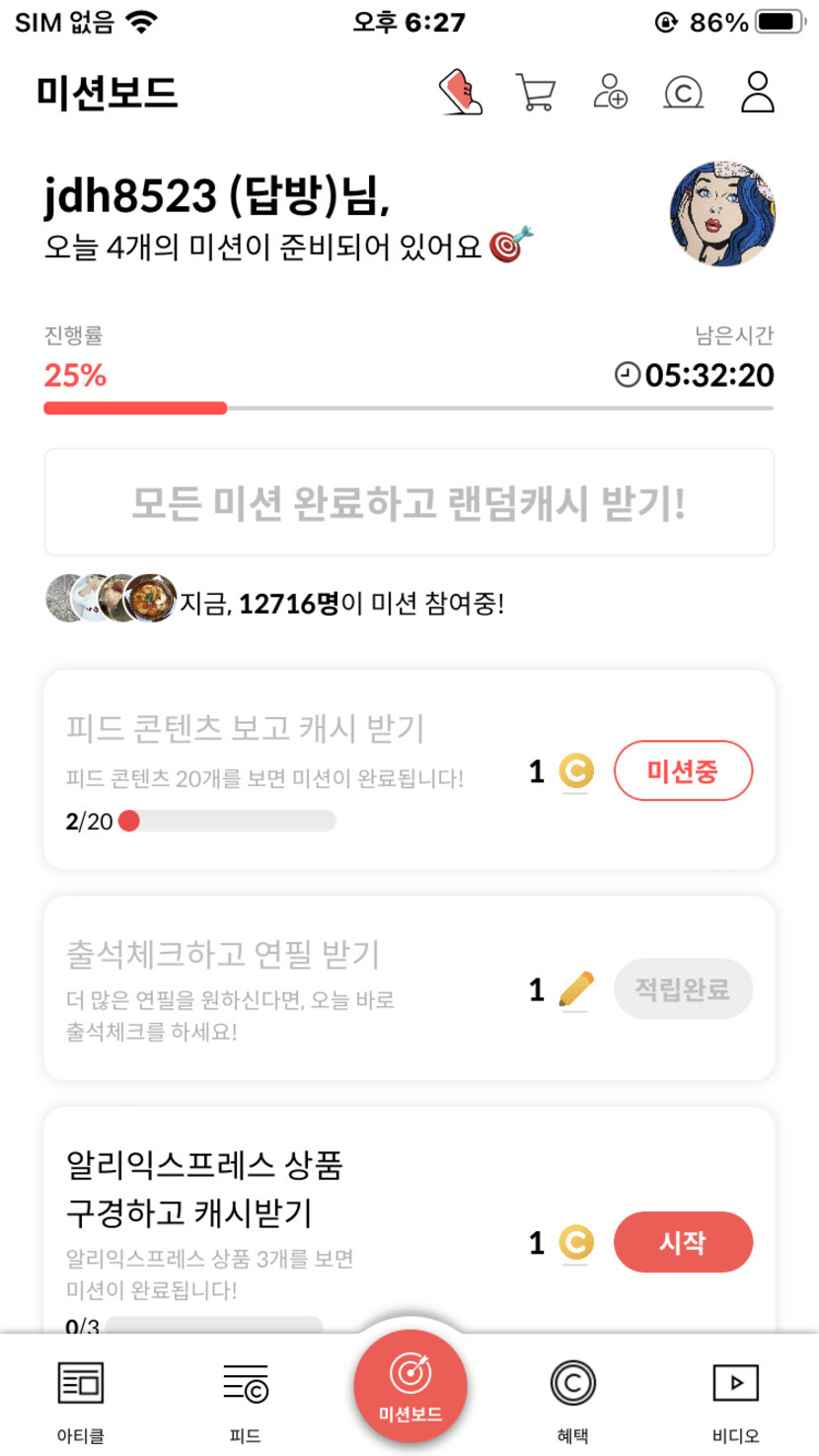The image size is (819, 1456).
Task: Open the cash coin icon in header
Action: pyautogui.click(x=684, y=94)
